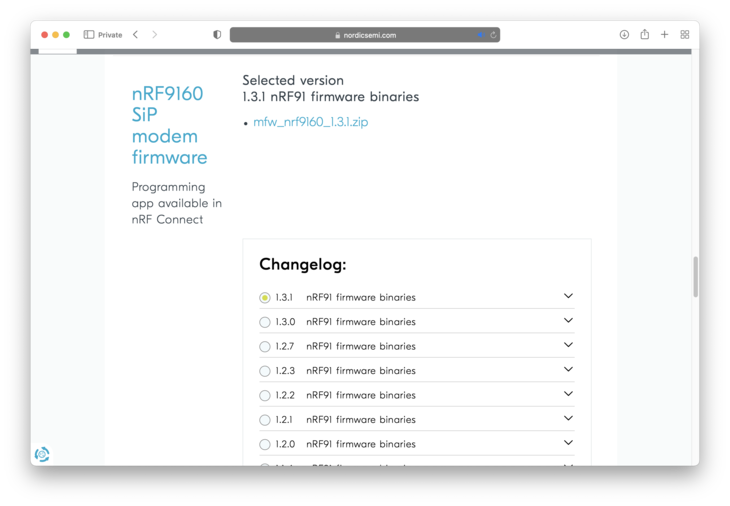730x506 pixels.
Task: Click the green fullscreen window button
Action: click(x=67, y=35)
